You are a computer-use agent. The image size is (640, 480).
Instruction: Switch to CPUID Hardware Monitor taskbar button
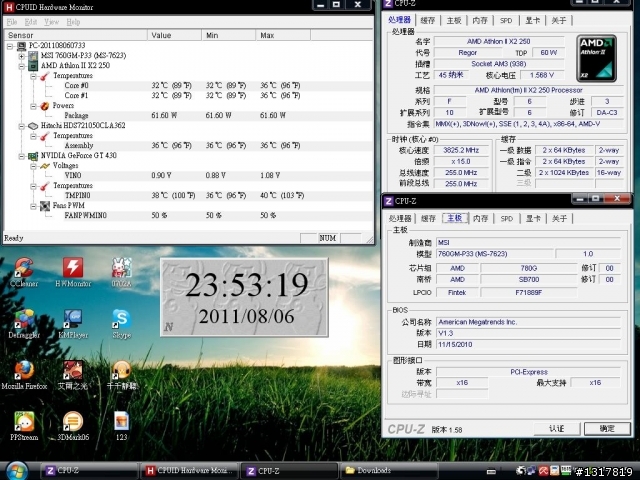(x=189, y=471)
